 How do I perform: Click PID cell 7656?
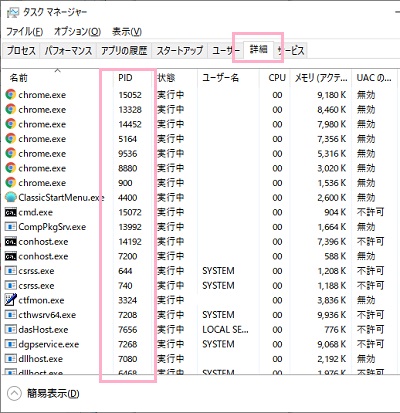coord(127,330)
